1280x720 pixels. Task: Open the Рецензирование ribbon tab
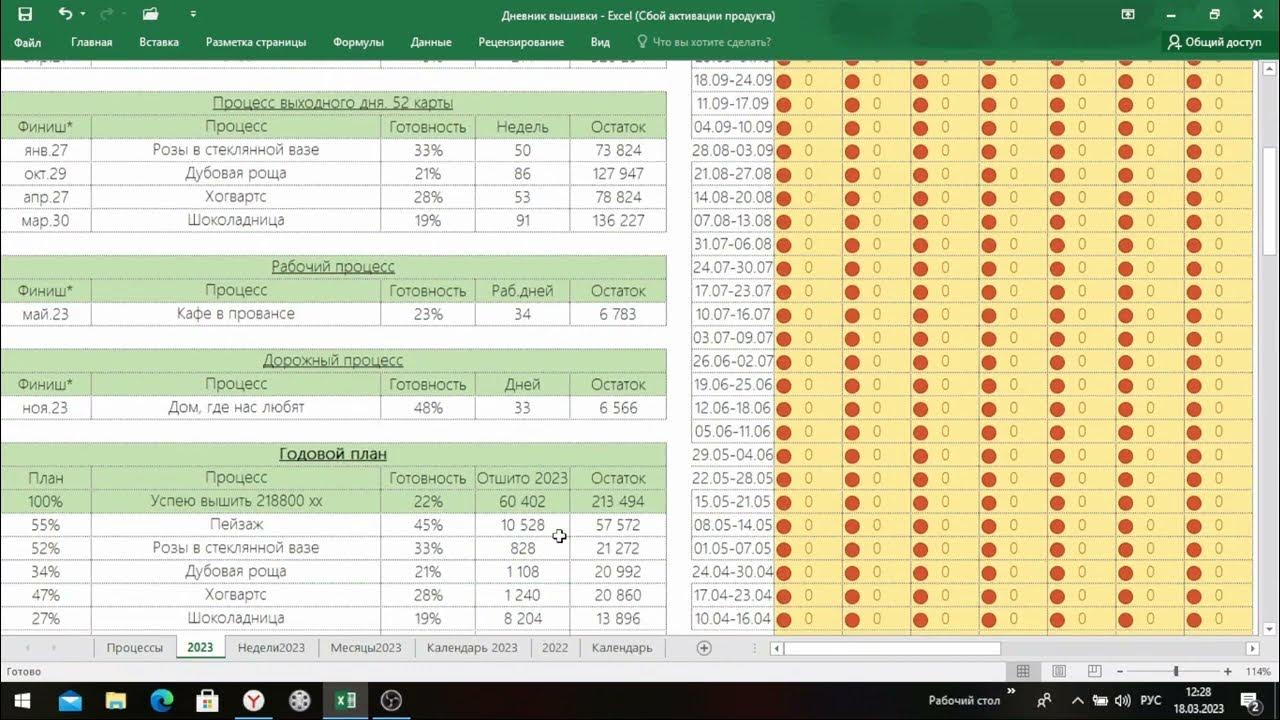[521, 43]
